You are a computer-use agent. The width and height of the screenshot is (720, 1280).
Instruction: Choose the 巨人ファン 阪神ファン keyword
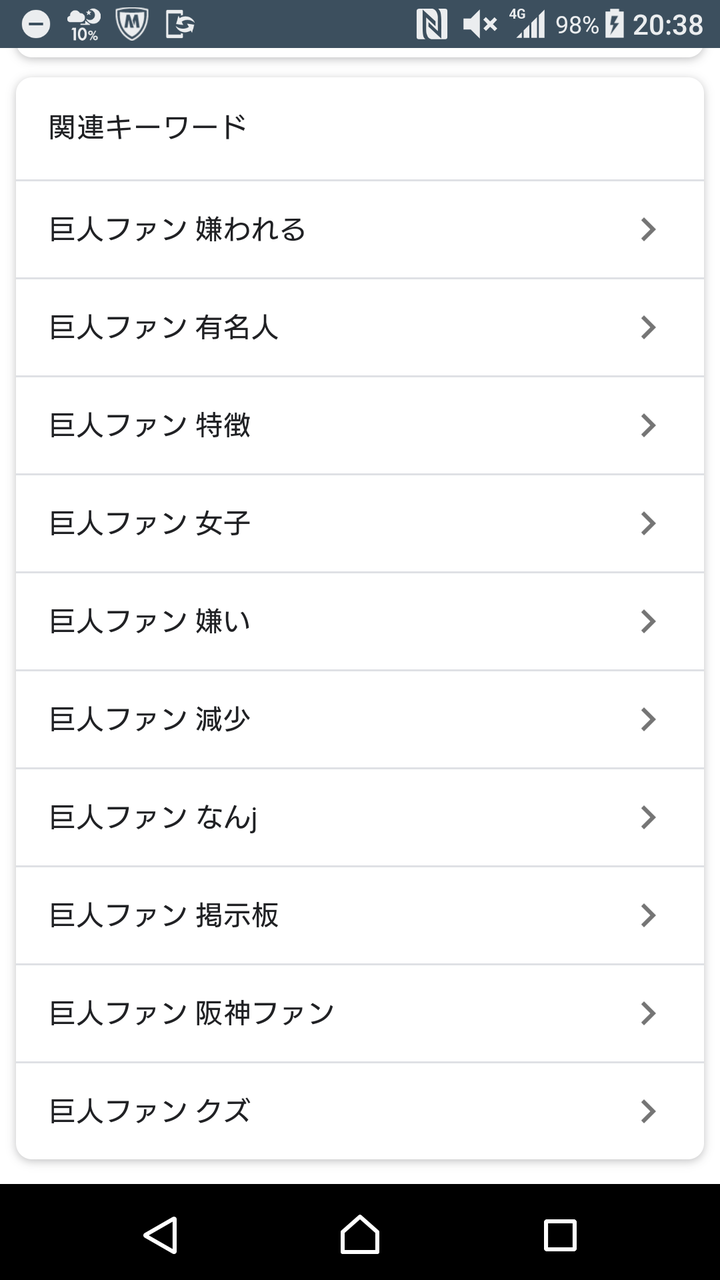pos(192,1014)
